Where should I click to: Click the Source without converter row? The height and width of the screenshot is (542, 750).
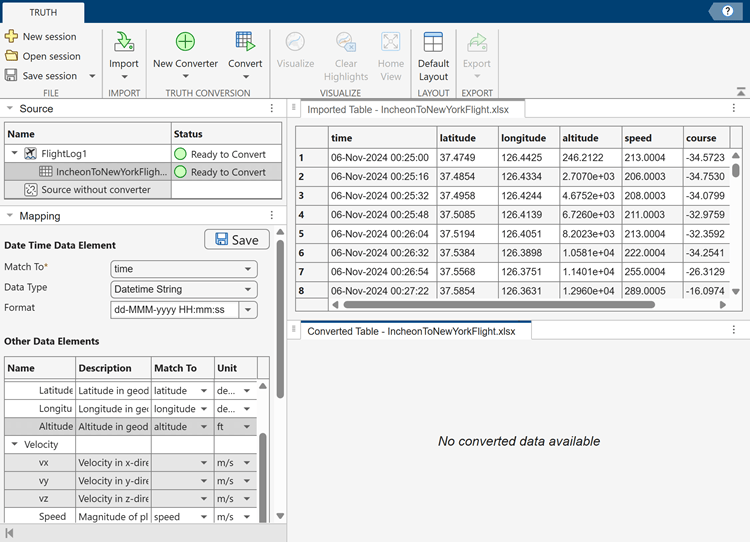tap(143, 190)
